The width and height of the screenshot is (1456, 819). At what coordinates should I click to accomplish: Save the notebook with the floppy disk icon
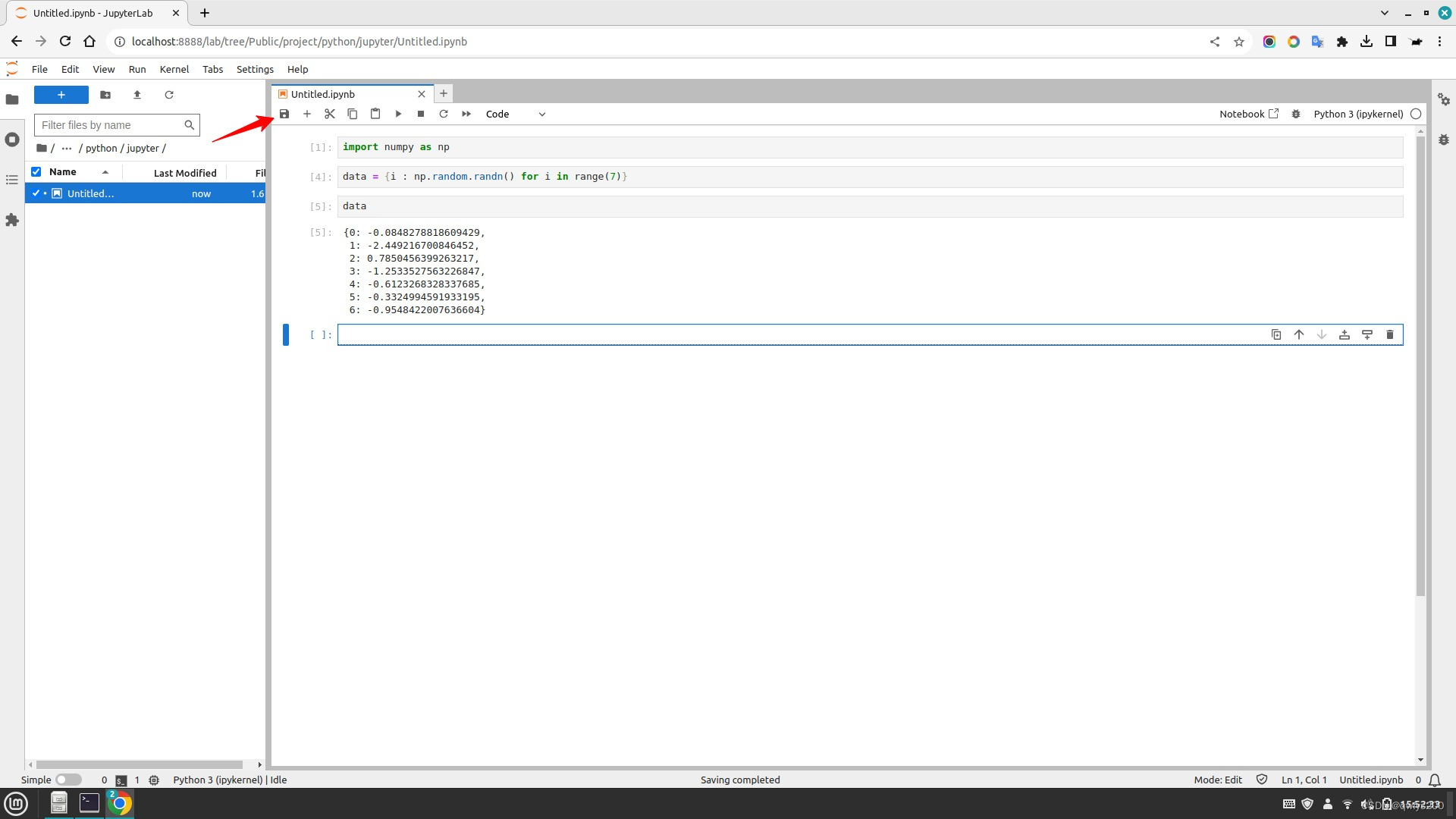pos(284,114)
